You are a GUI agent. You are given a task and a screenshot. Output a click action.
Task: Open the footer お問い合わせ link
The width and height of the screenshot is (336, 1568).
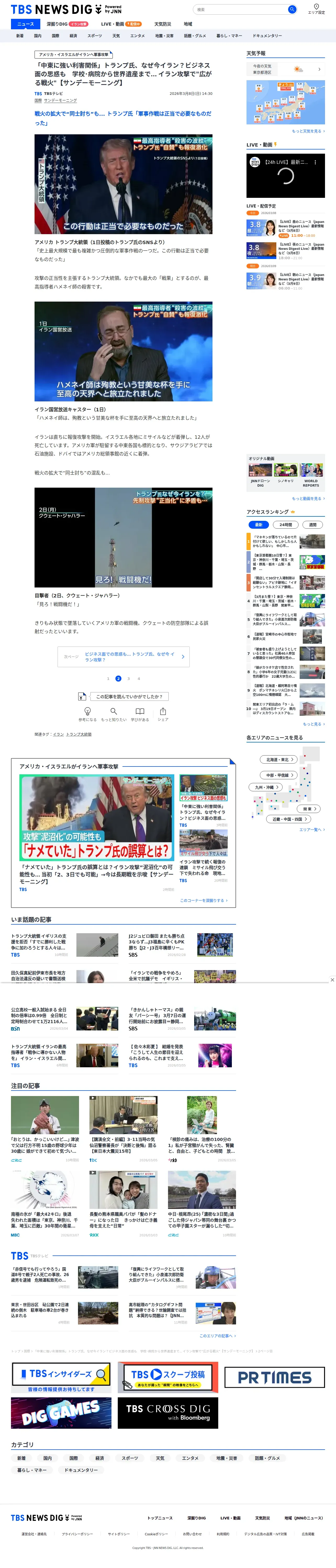(x=192, y=1534)
